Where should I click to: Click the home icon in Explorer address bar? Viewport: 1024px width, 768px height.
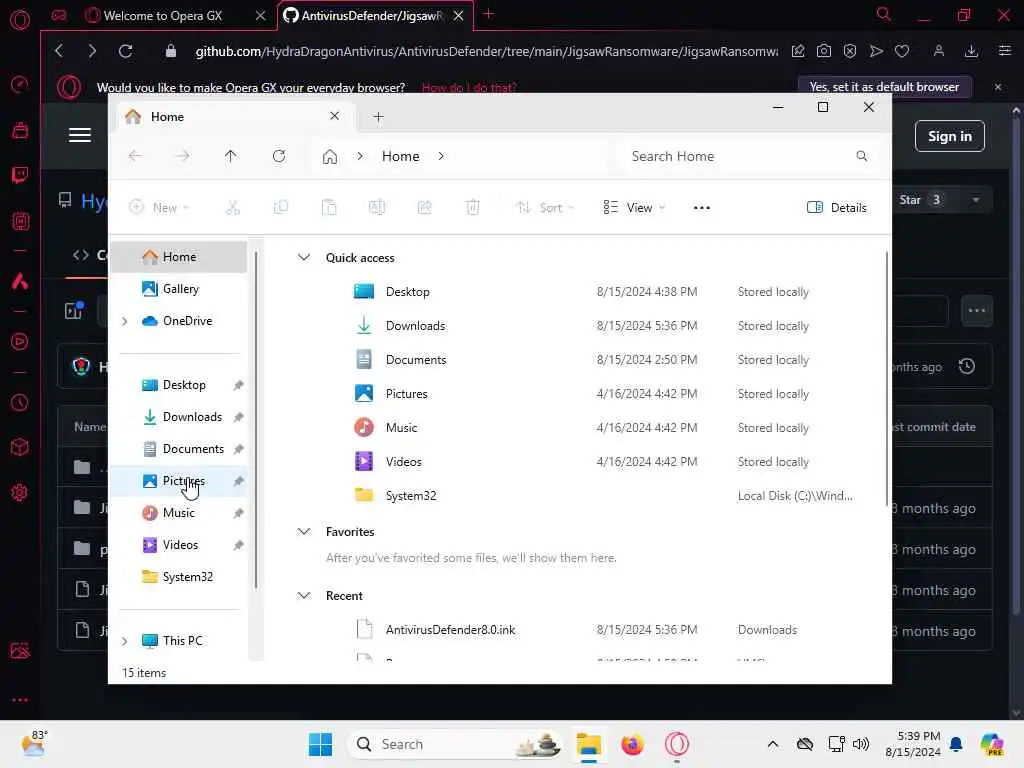click(x=330, y=156)
